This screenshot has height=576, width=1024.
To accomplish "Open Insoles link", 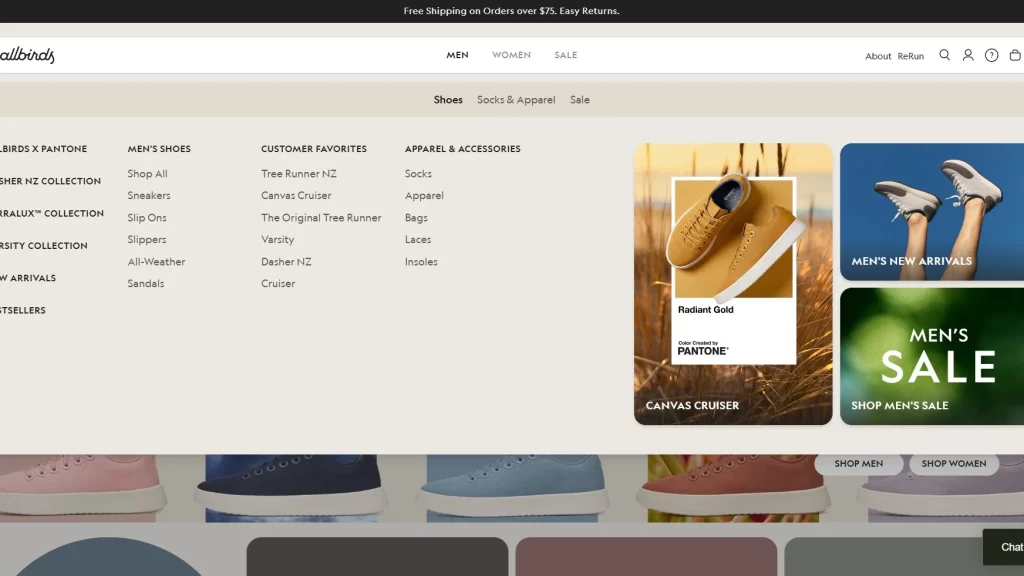I will (421, 261).
